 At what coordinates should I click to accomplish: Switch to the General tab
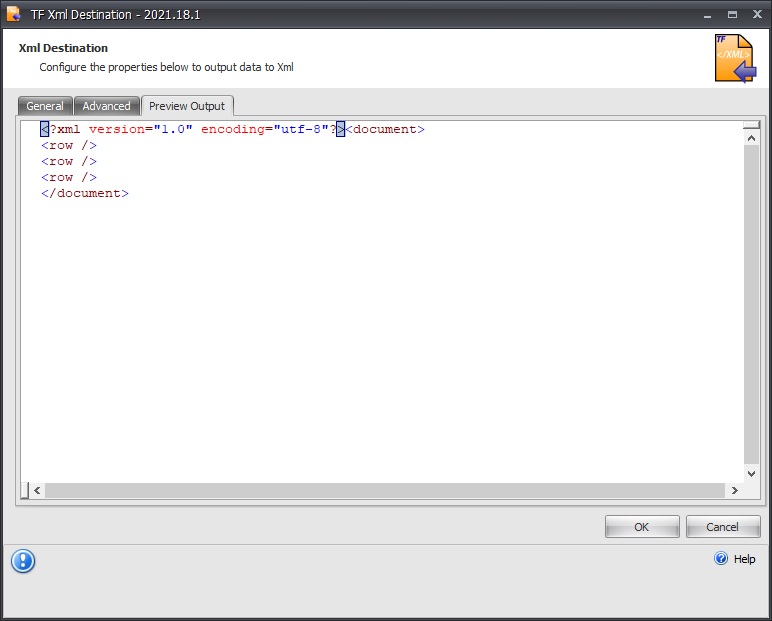click(x=45, y=106)
